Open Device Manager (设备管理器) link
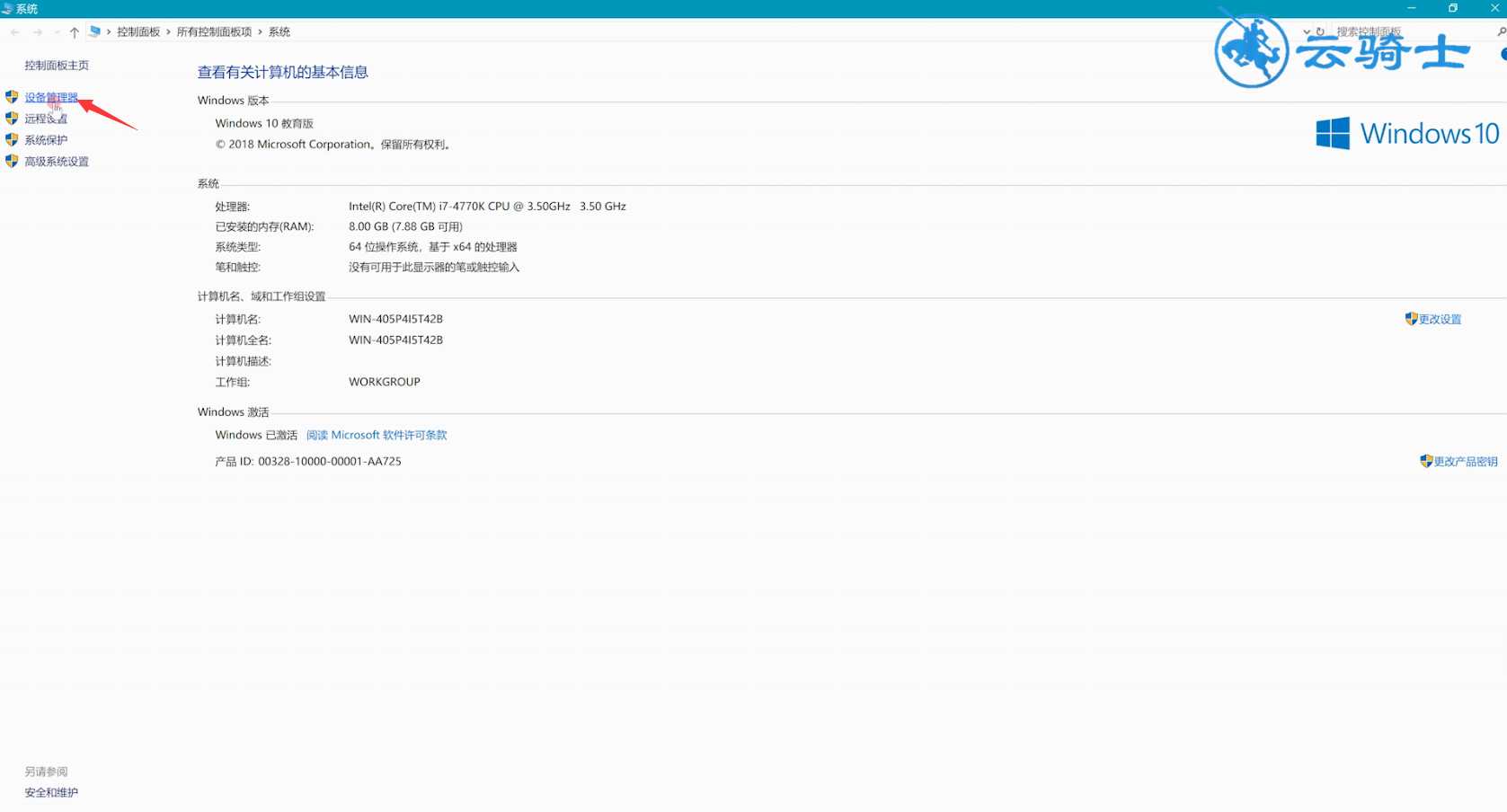 point(51,97)
